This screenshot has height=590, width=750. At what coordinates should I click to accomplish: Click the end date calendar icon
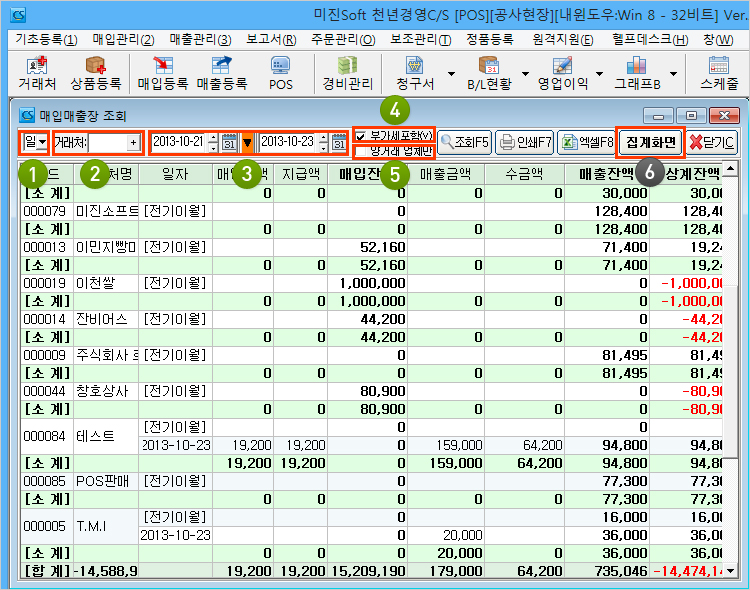pyautogui.click(x=339, y=142)
